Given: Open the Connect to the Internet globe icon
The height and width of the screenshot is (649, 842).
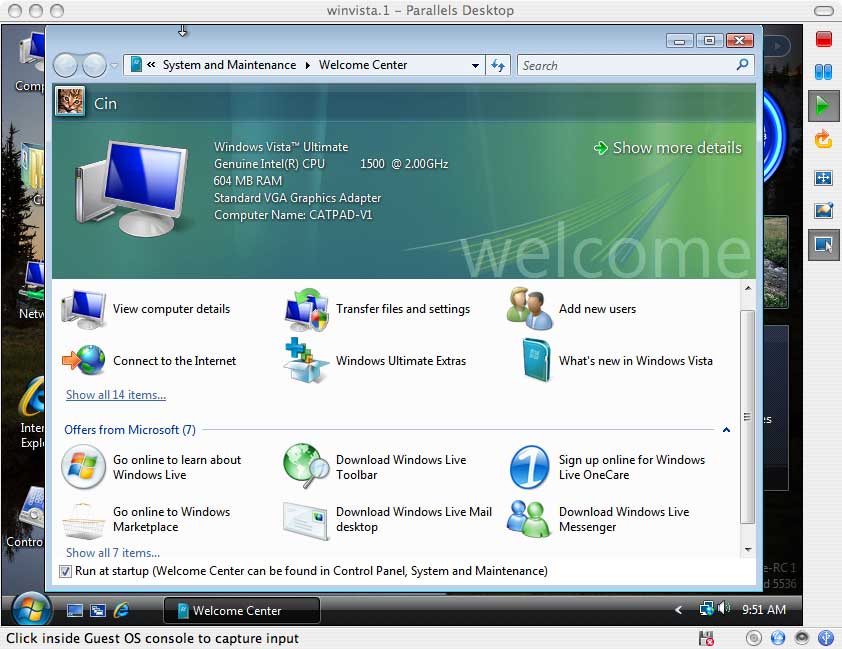Looking at the screenshot, I should point(83,360).
